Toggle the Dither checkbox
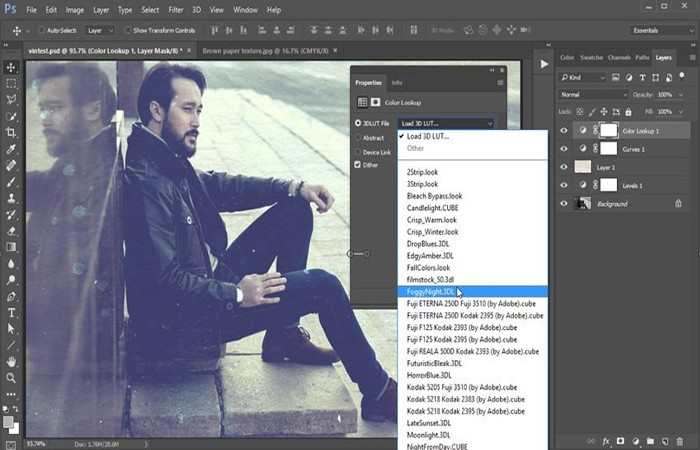The width and height of the screenshot is (700, 450). [x=358, y=165]
